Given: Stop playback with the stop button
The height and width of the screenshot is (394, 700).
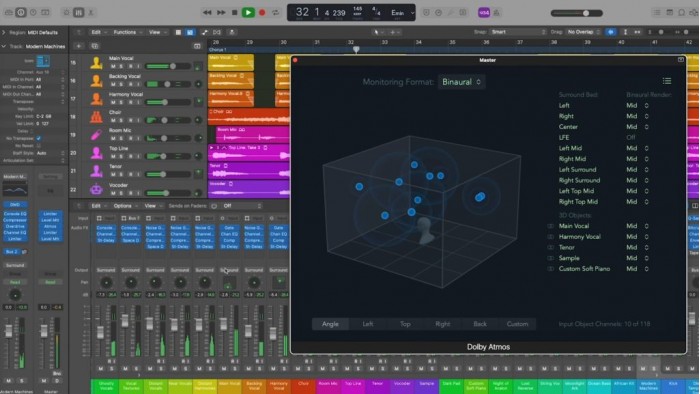Looking at the screenshot, I should (x=234, y=12).
